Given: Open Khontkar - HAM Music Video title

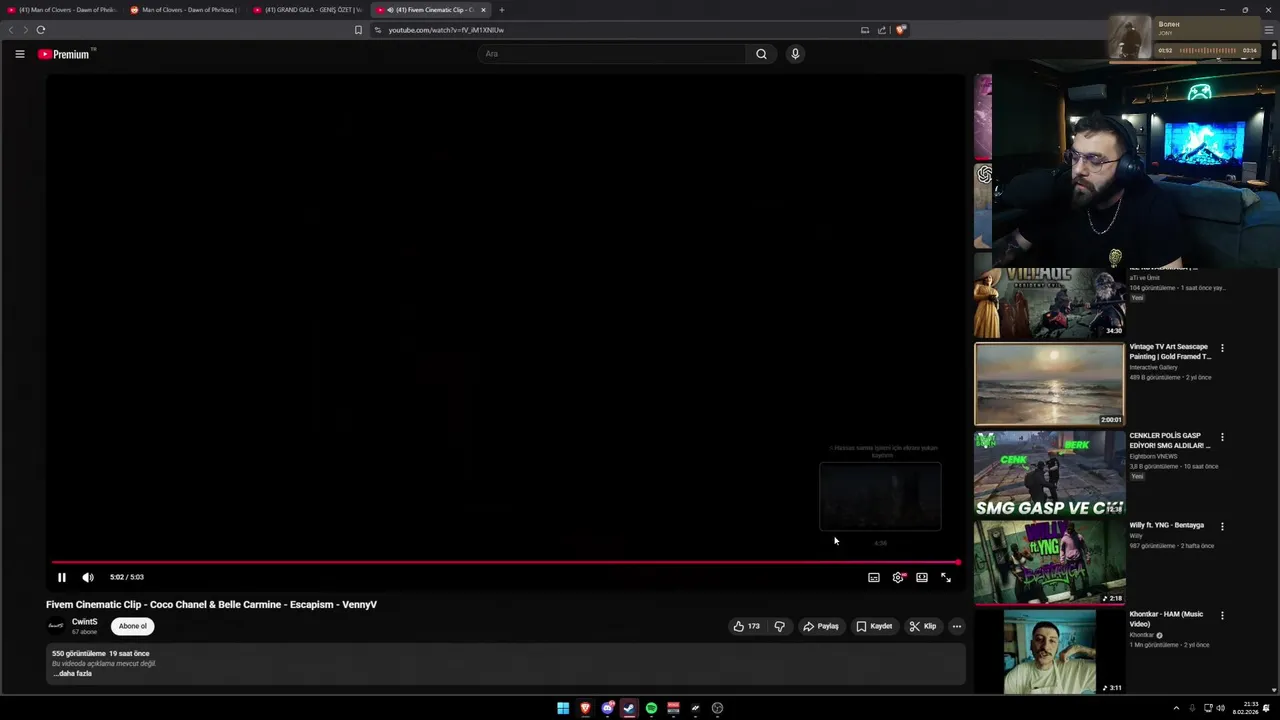Looking at the screenshot, I should pyautogui.click(x=1167, y=619).
